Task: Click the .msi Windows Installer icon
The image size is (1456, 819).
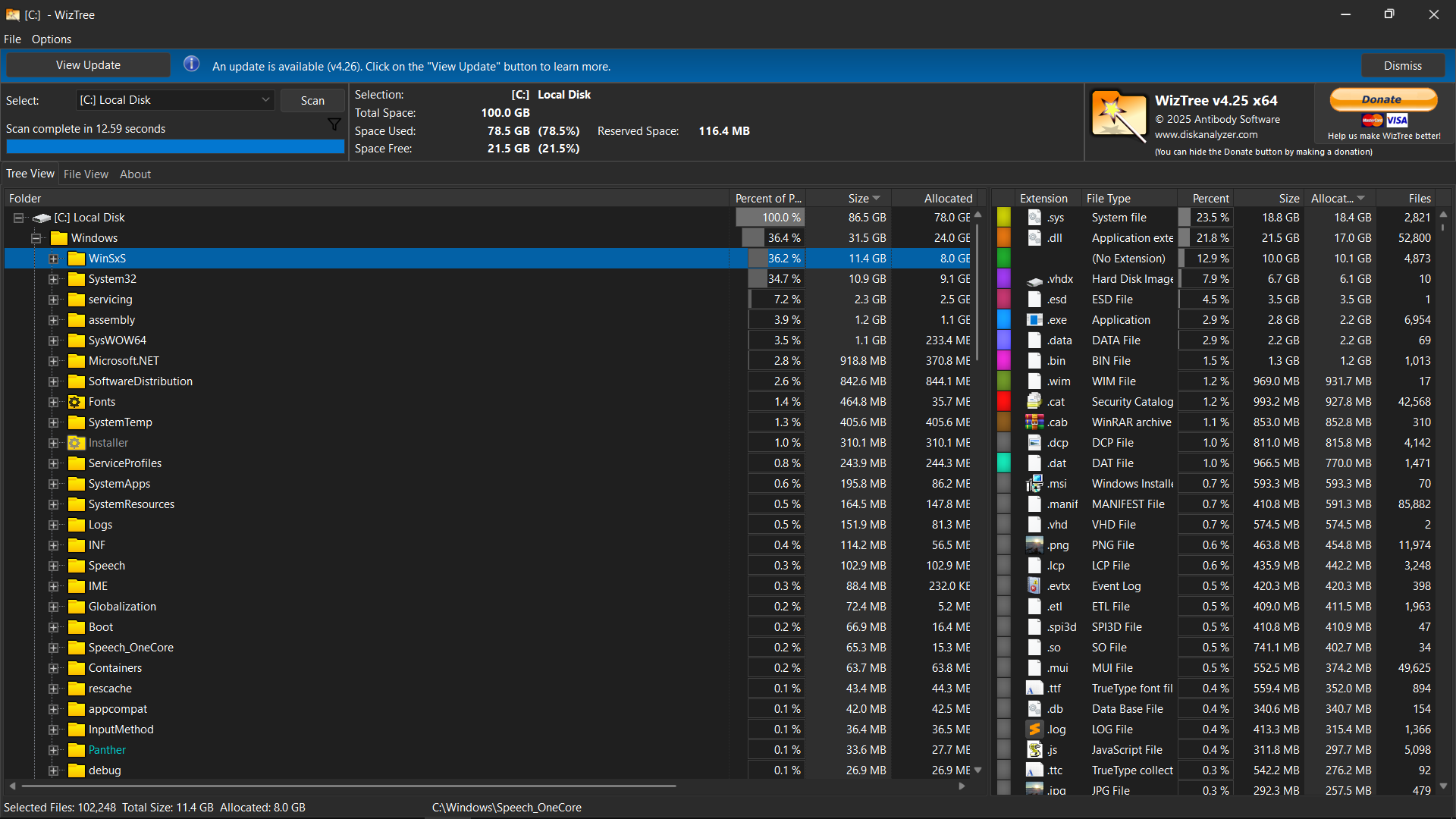Action: 1034,484
